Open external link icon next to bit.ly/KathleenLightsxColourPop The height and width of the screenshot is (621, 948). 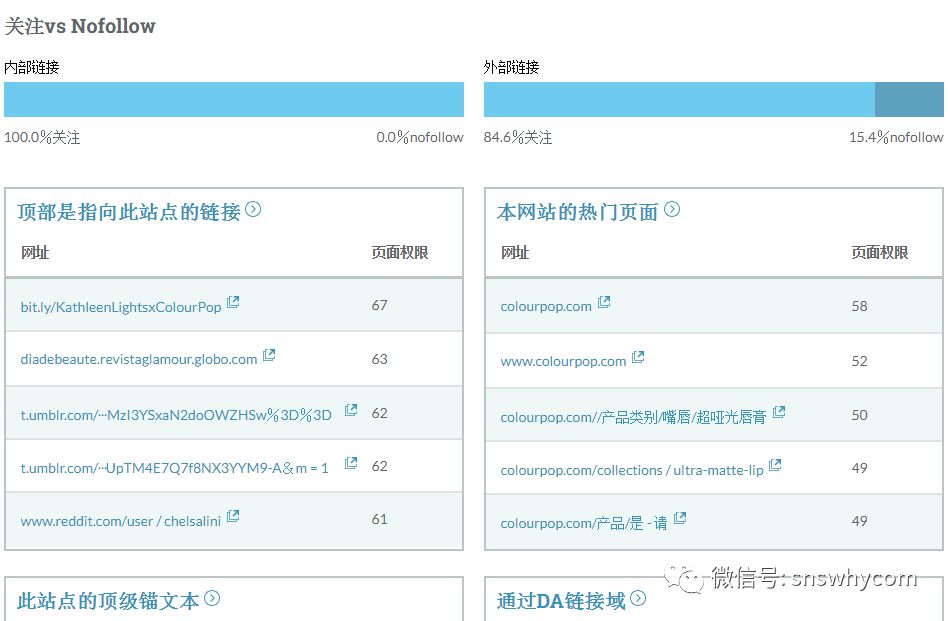[232, 301]
